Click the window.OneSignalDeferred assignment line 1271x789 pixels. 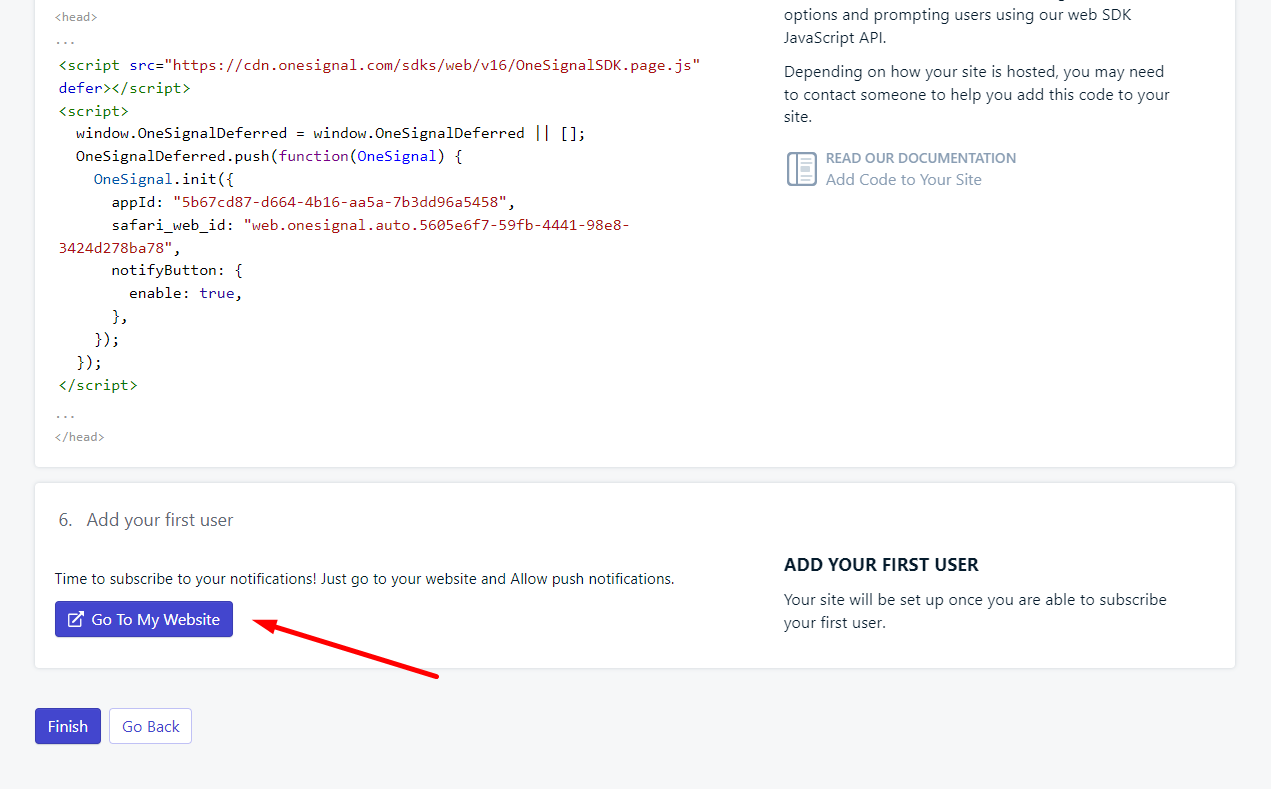tap(331, 133)
